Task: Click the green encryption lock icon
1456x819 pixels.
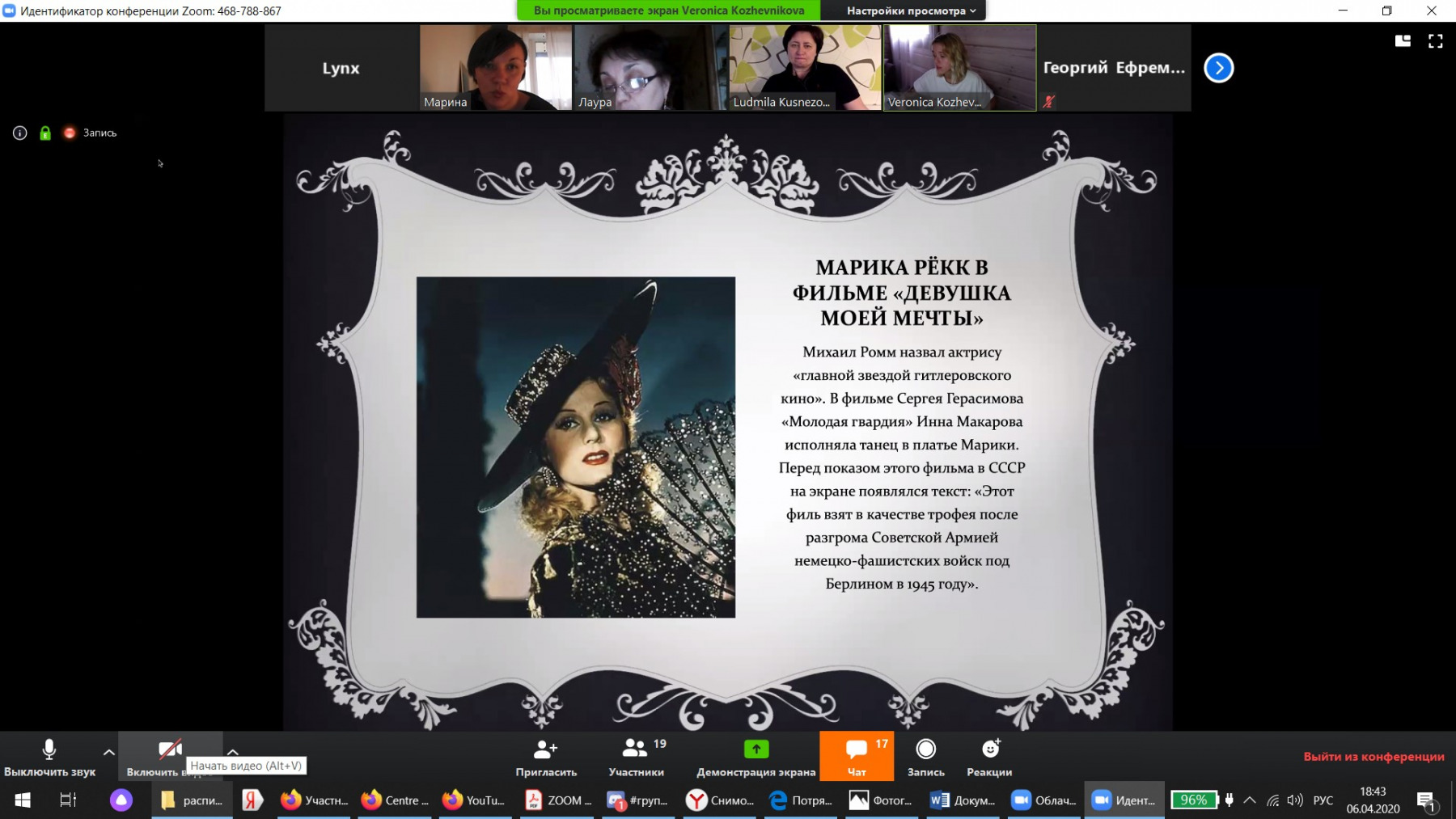Action: click(x=45, y=133)
